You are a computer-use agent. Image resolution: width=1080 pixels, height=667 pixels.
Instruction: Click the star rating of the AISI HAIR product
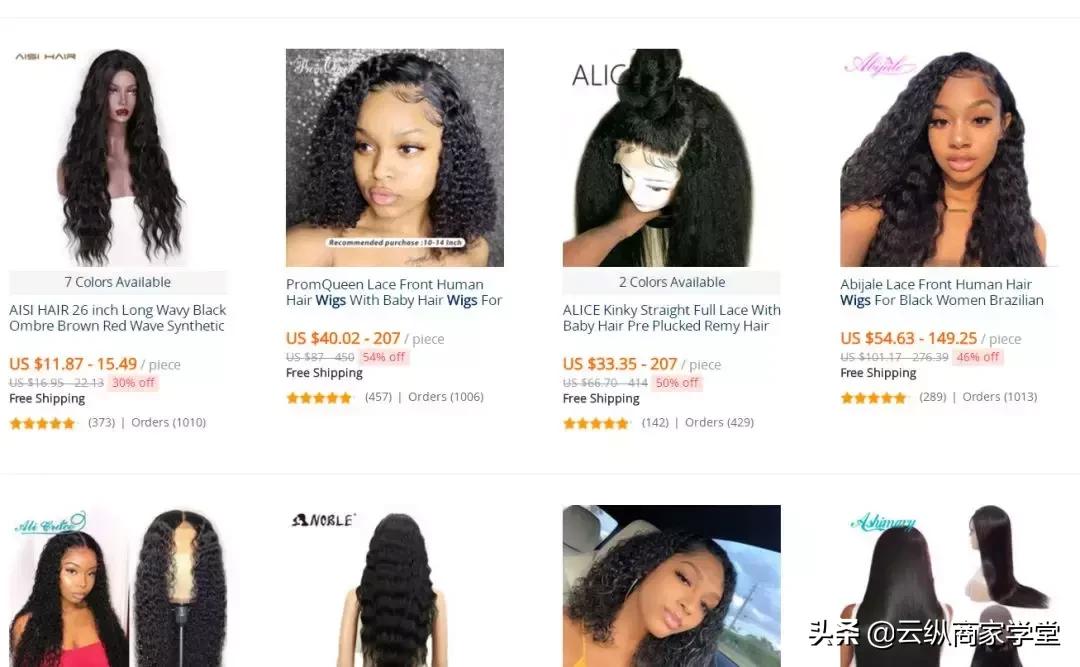coord(43,423)
